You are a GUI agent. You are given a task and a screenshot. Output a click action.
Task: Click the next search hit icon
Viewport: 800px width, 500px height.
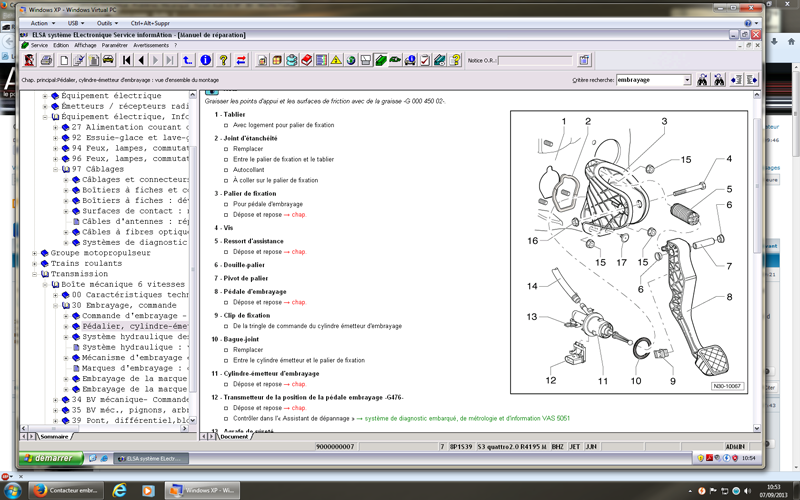click(752, 80)
